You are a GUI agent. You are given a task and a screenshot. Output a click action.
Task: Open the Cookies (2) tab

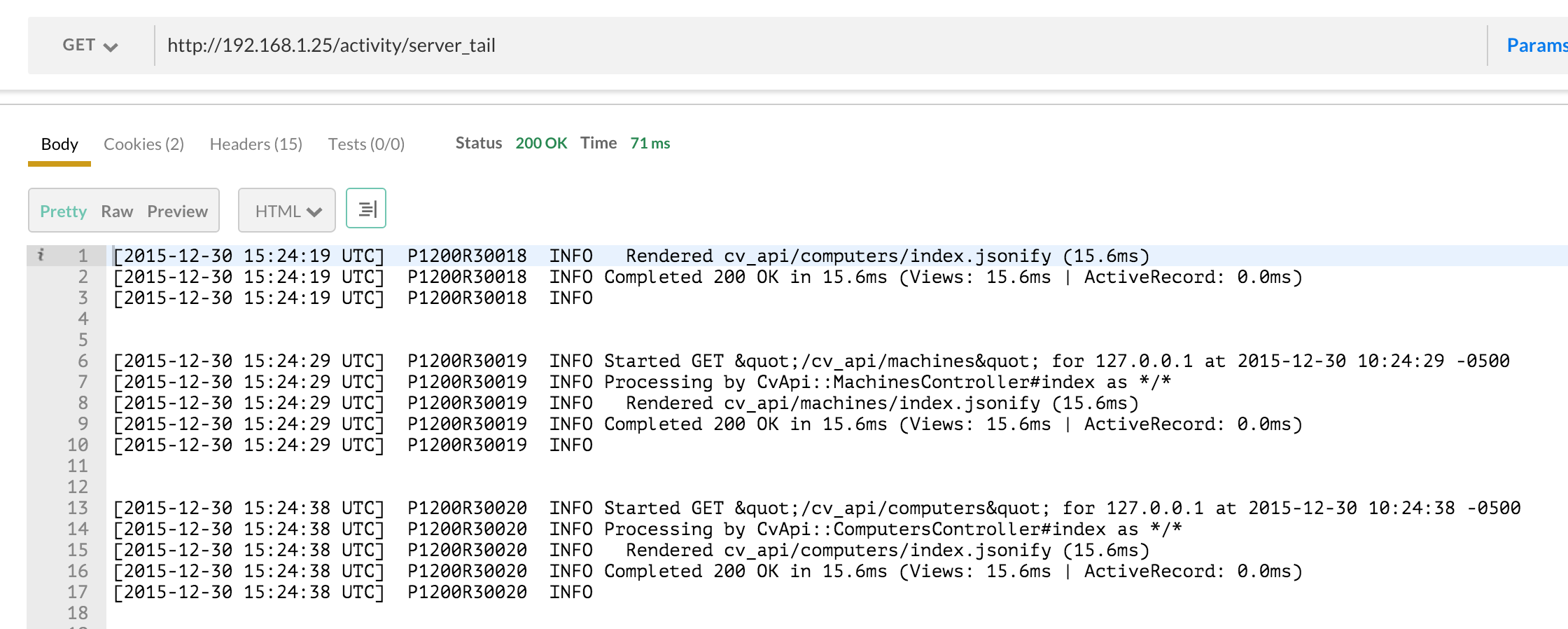click(x=143, y=144)
